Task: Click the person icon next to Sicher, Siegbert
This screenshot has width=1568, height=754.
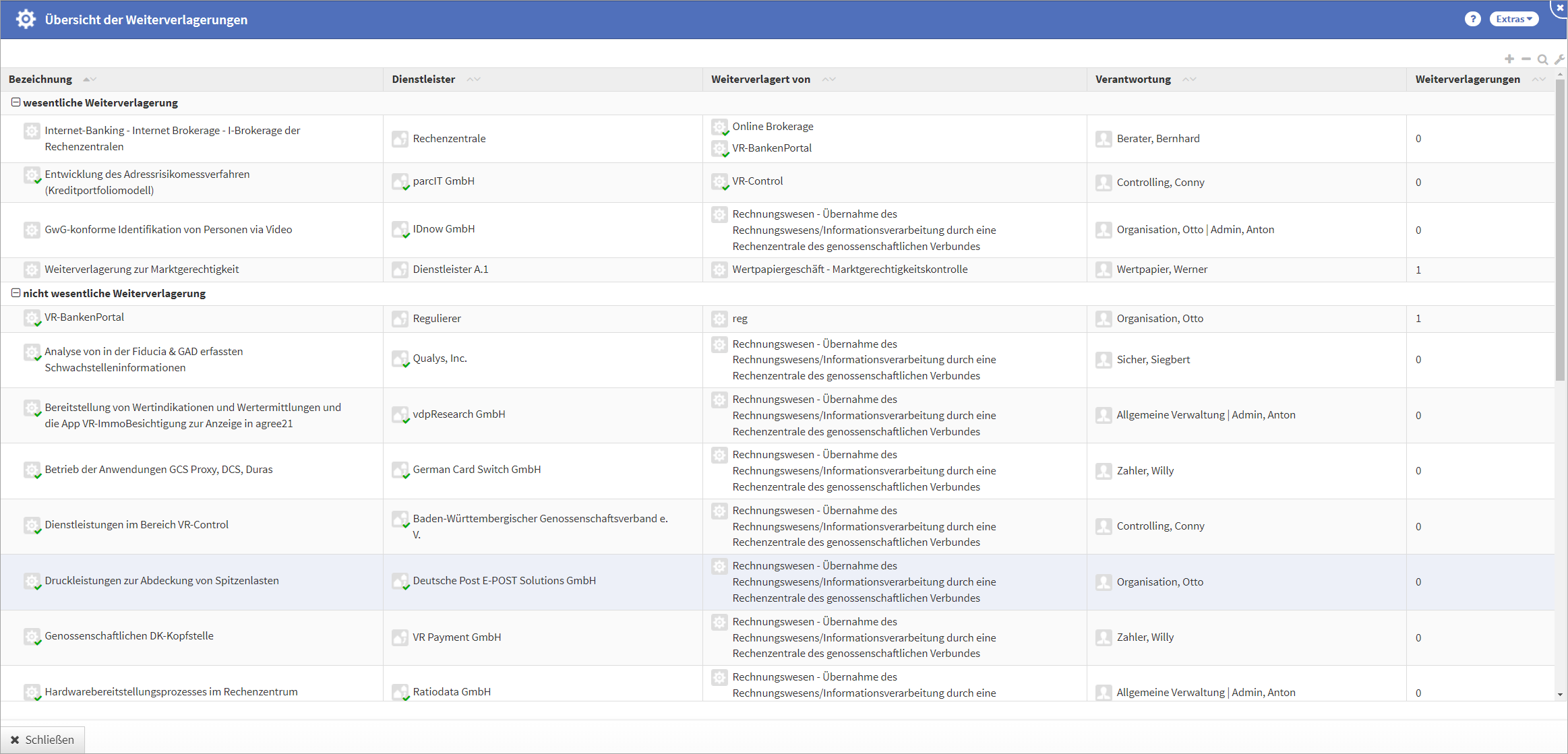Action: [x=1104, y=359]
